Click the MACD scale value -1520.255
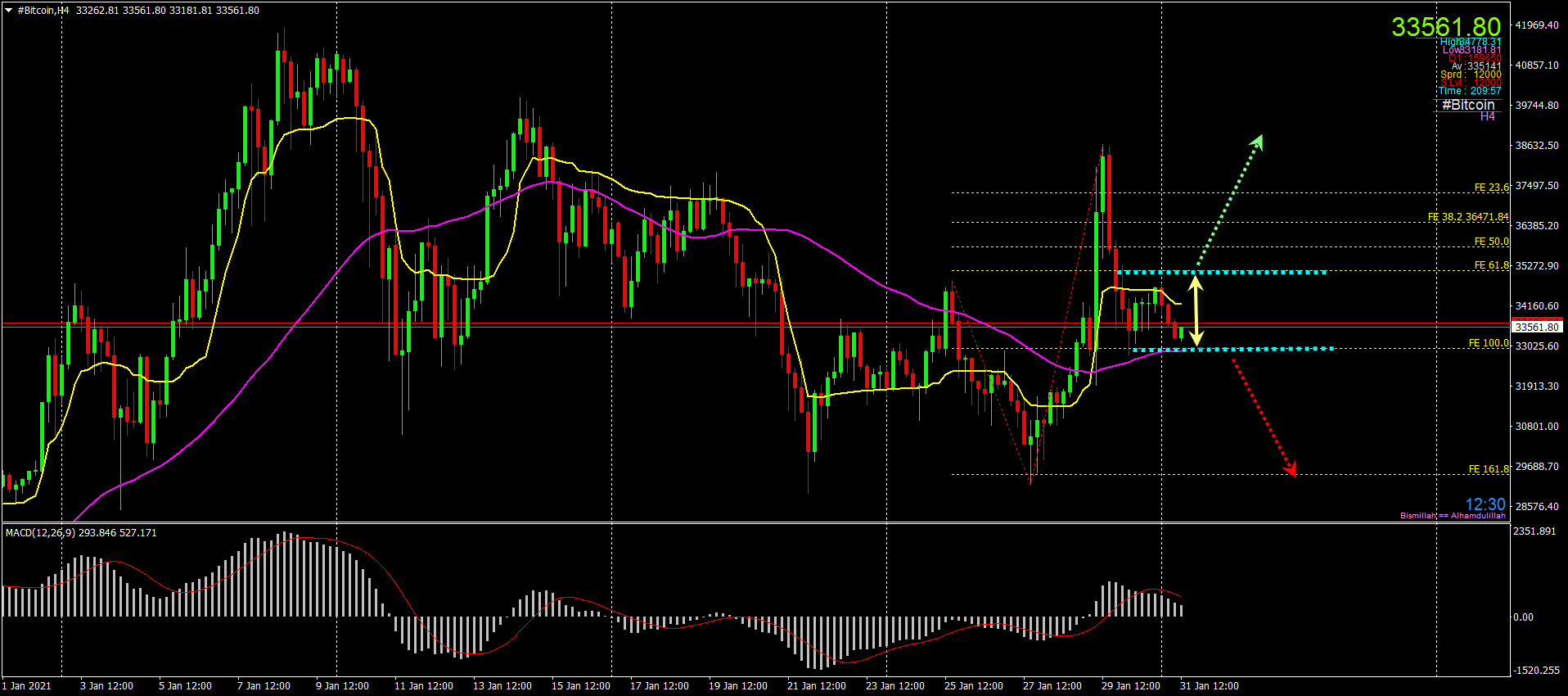Image resolution: width=1568 pixels, height=696 pixels. [1537, 671]
